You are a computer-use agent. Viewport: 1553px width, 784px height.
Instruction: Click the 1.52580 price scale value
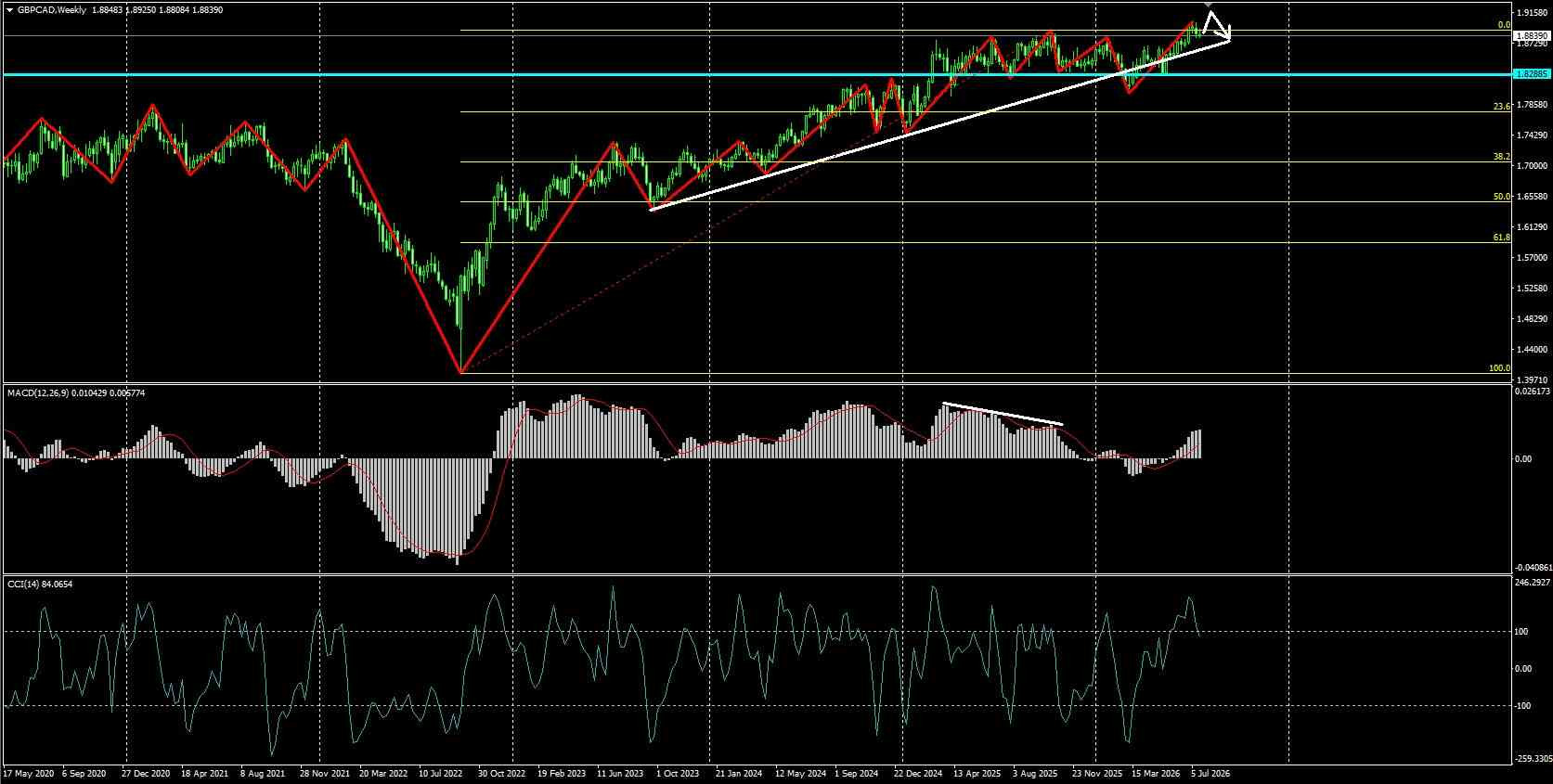[1532, 289]
